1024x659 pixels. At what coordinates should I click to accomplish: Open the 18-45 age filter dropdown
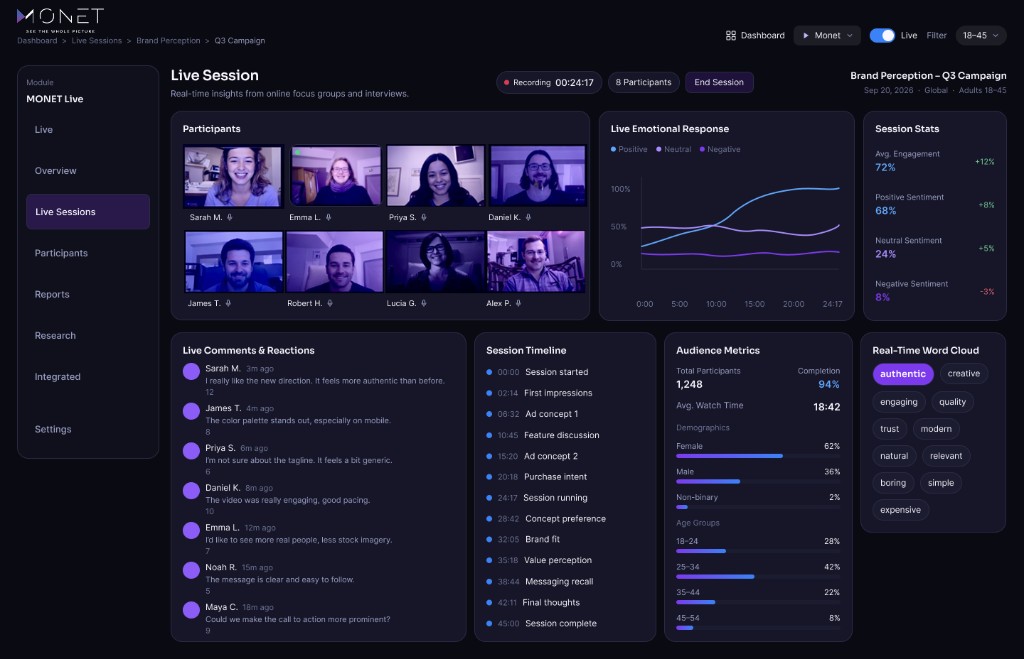click(980, 35)
